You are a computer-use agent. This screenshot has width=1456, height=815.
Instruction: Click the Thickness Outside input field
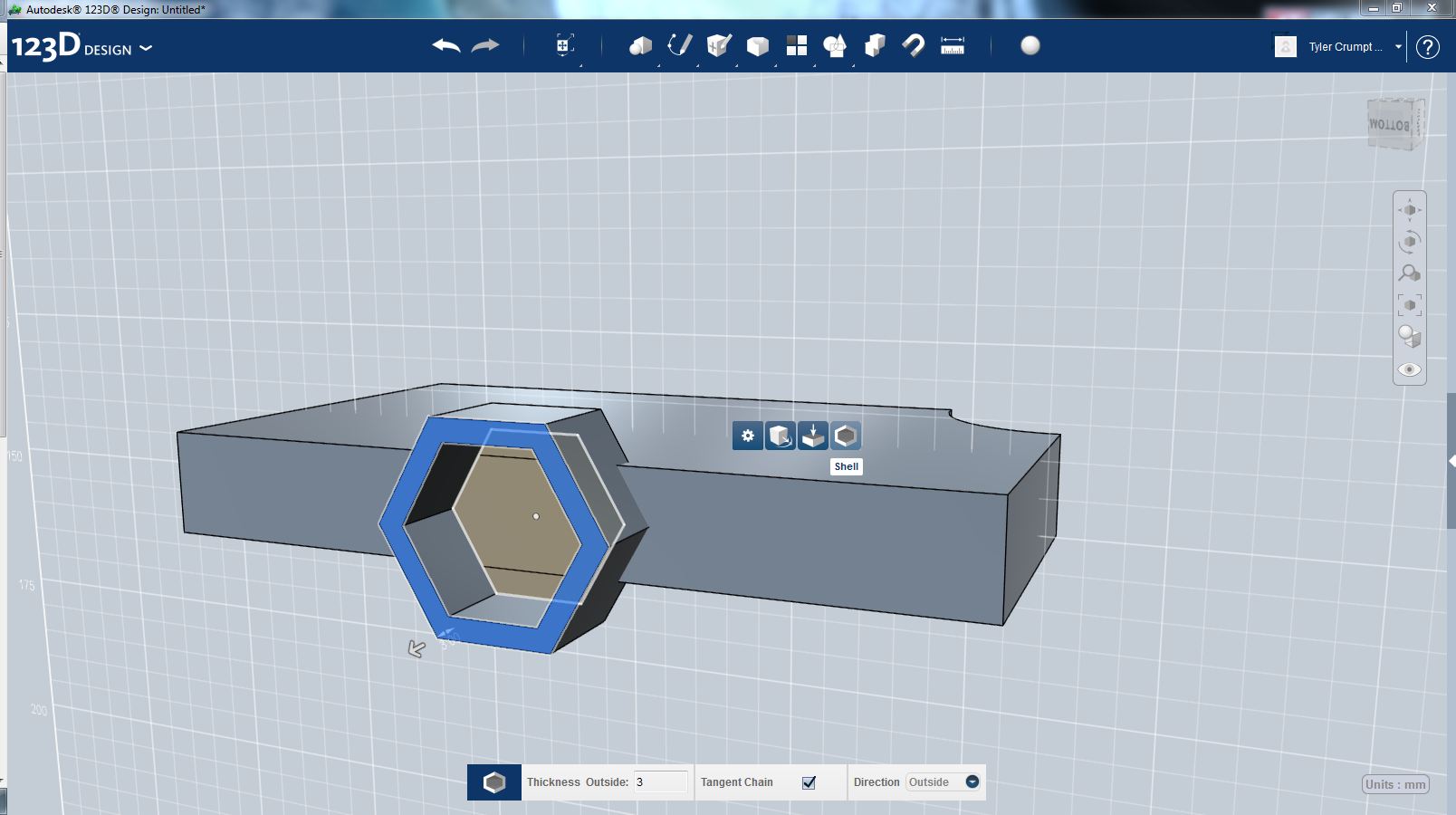[x=661, y=782]
